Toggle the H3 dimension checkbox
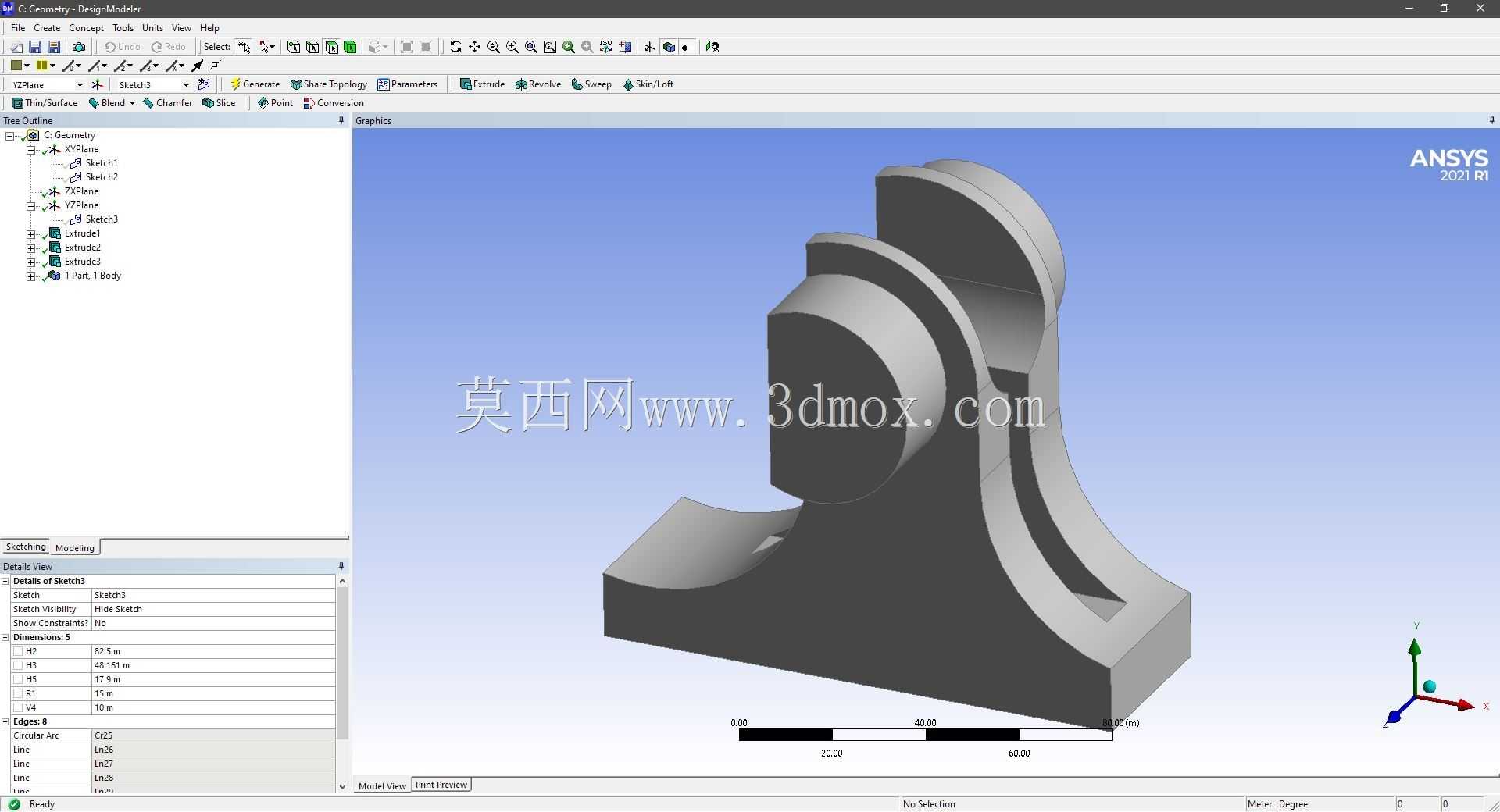Viewport: 1500px width, 812px height. (18, 665)
